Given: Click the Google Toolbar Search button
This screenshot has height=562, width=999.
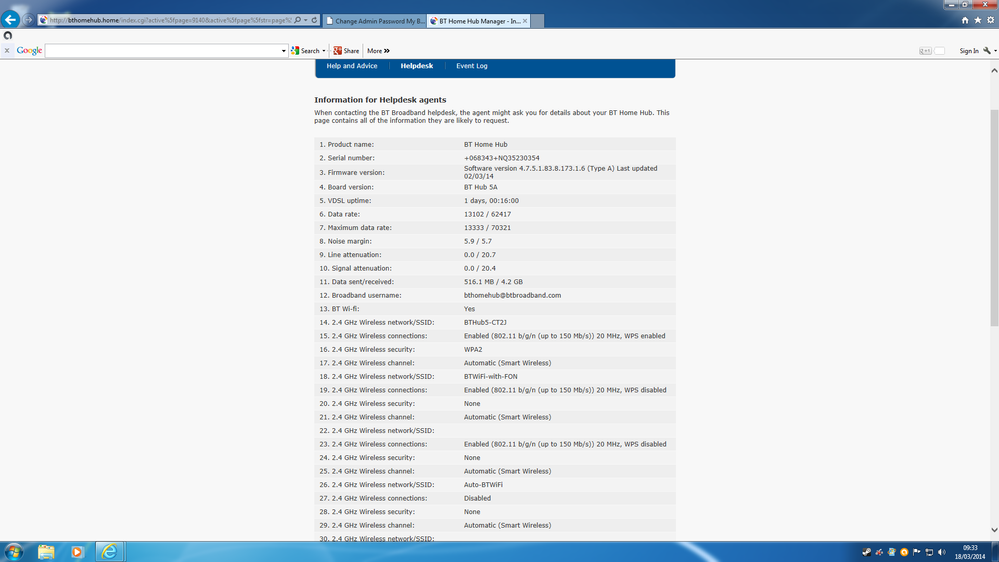Looking at the screenshot, I should pyautogui.click(x=305, y=51).
